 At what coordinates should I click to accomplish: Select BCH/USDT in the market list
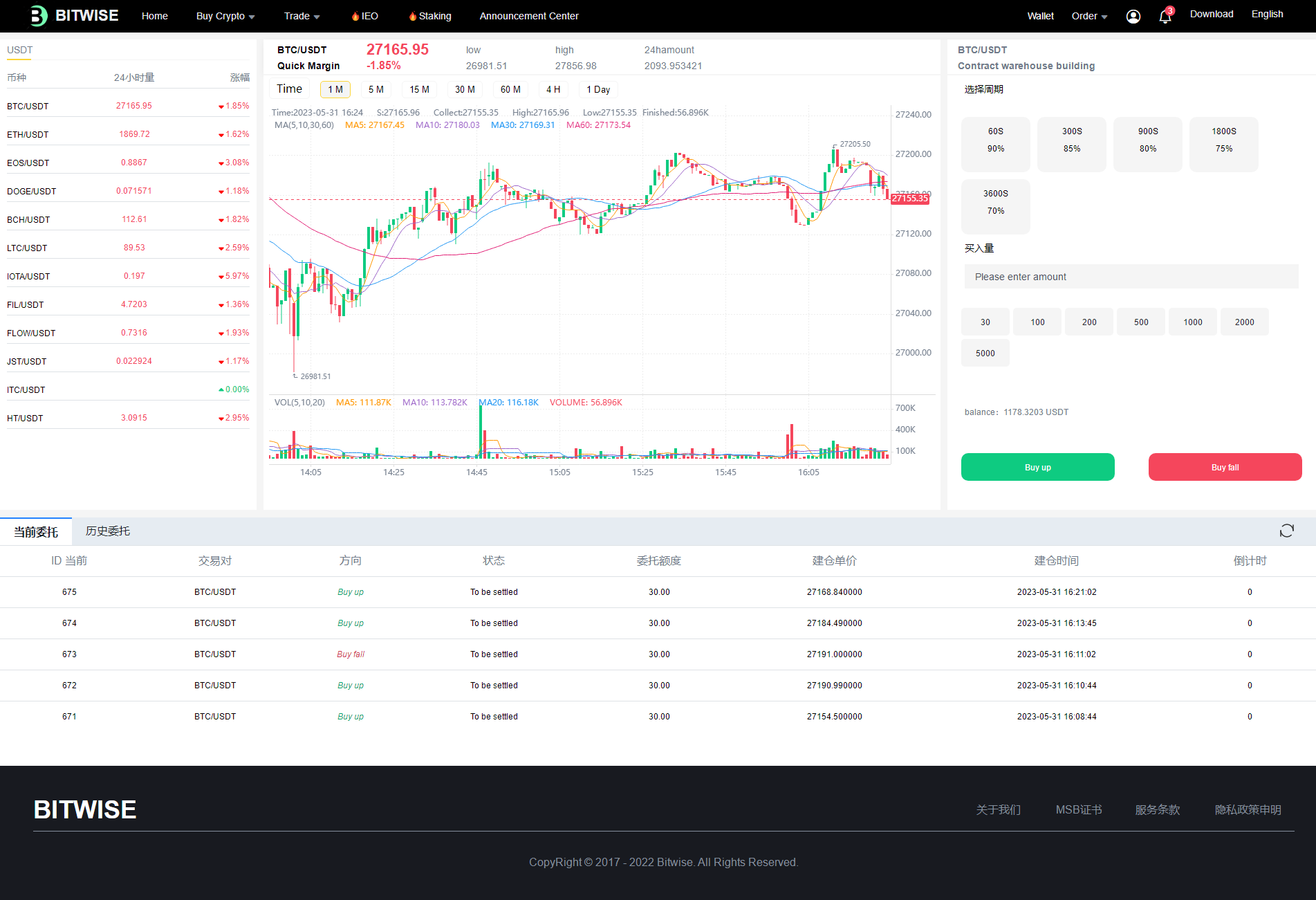pos(128,219)
